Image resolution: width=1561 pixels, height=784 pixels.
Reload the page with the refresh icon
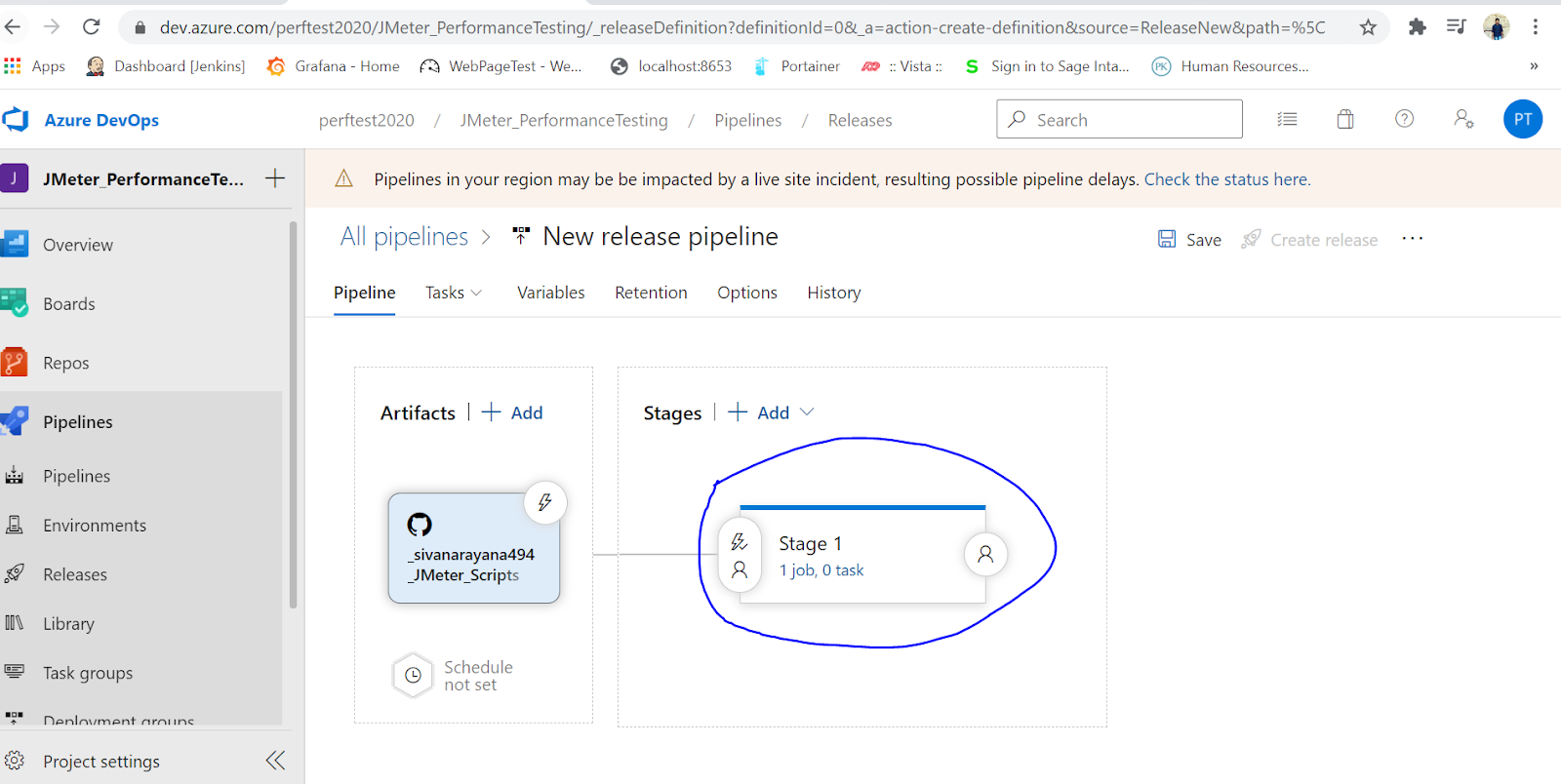(92, 27)
